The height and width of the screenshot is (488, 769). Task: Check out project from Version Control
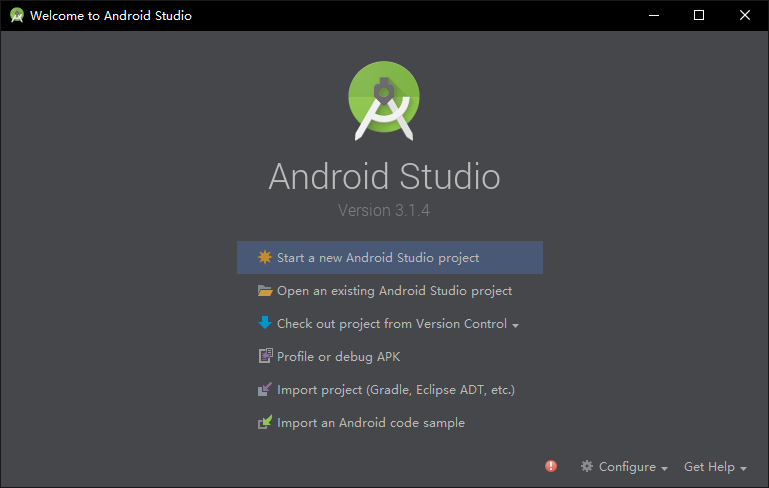click(x=390, y=323)
